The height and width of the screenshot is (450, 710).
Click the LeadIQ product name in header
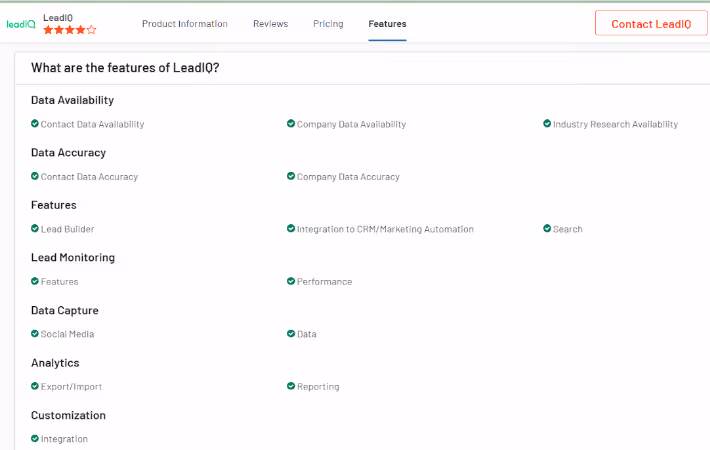tap(58, 18)
